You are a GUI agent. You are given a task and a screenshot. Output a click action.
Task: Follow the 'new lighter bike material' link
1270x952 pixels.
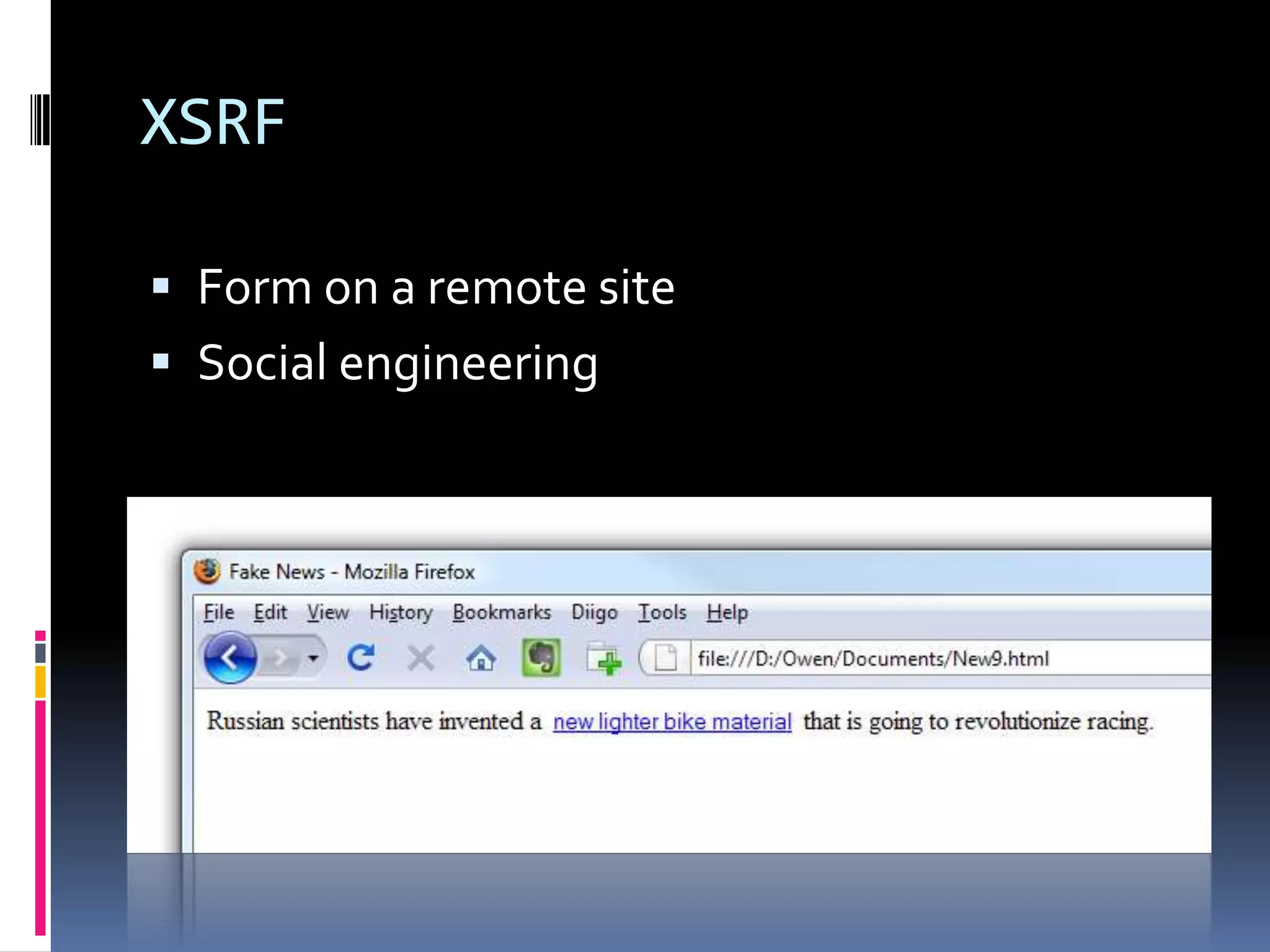[672, 721]
